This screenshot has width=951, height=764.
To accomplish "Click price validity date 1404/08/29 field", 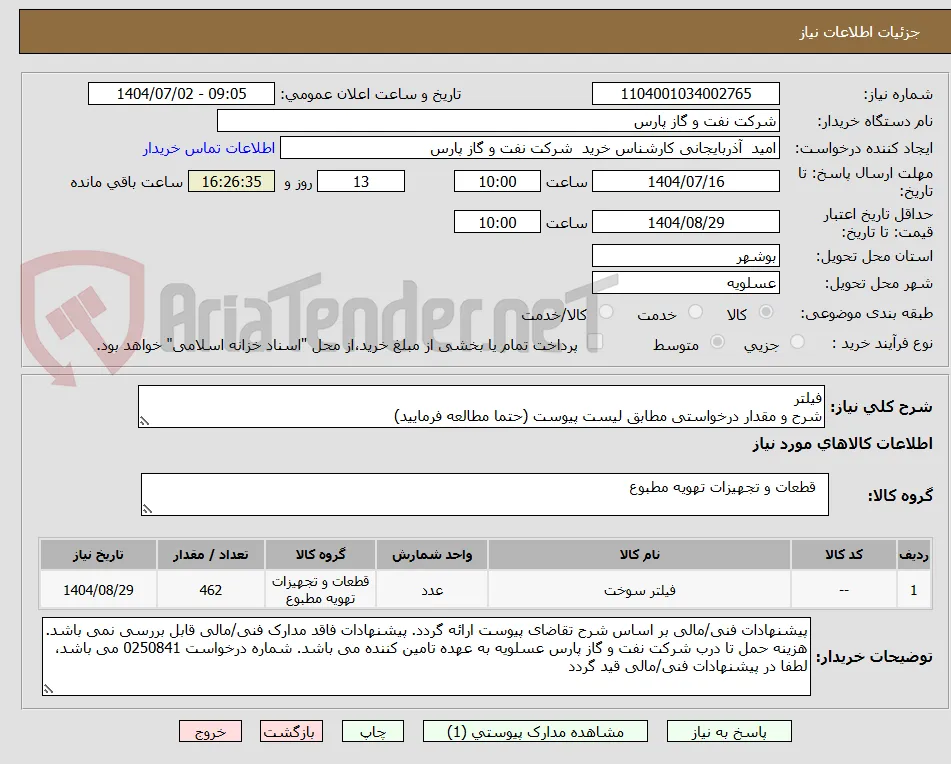I will (x=685, y=222).
